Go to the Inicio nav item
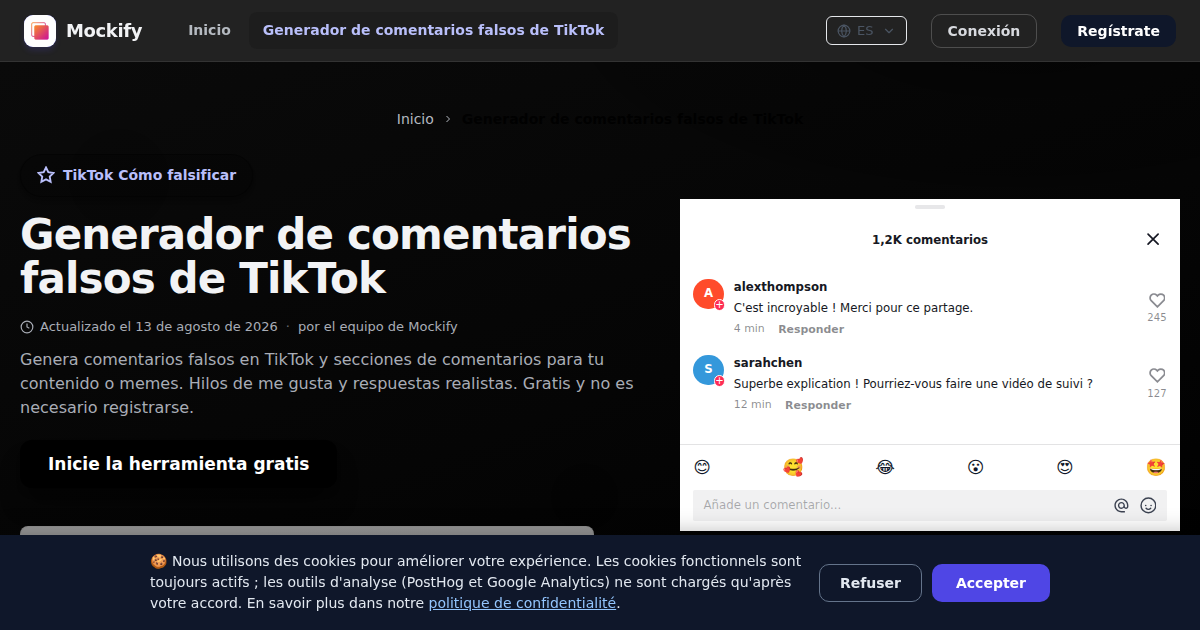Viewport: 1200px width, 630px height. tap(209, 31)
